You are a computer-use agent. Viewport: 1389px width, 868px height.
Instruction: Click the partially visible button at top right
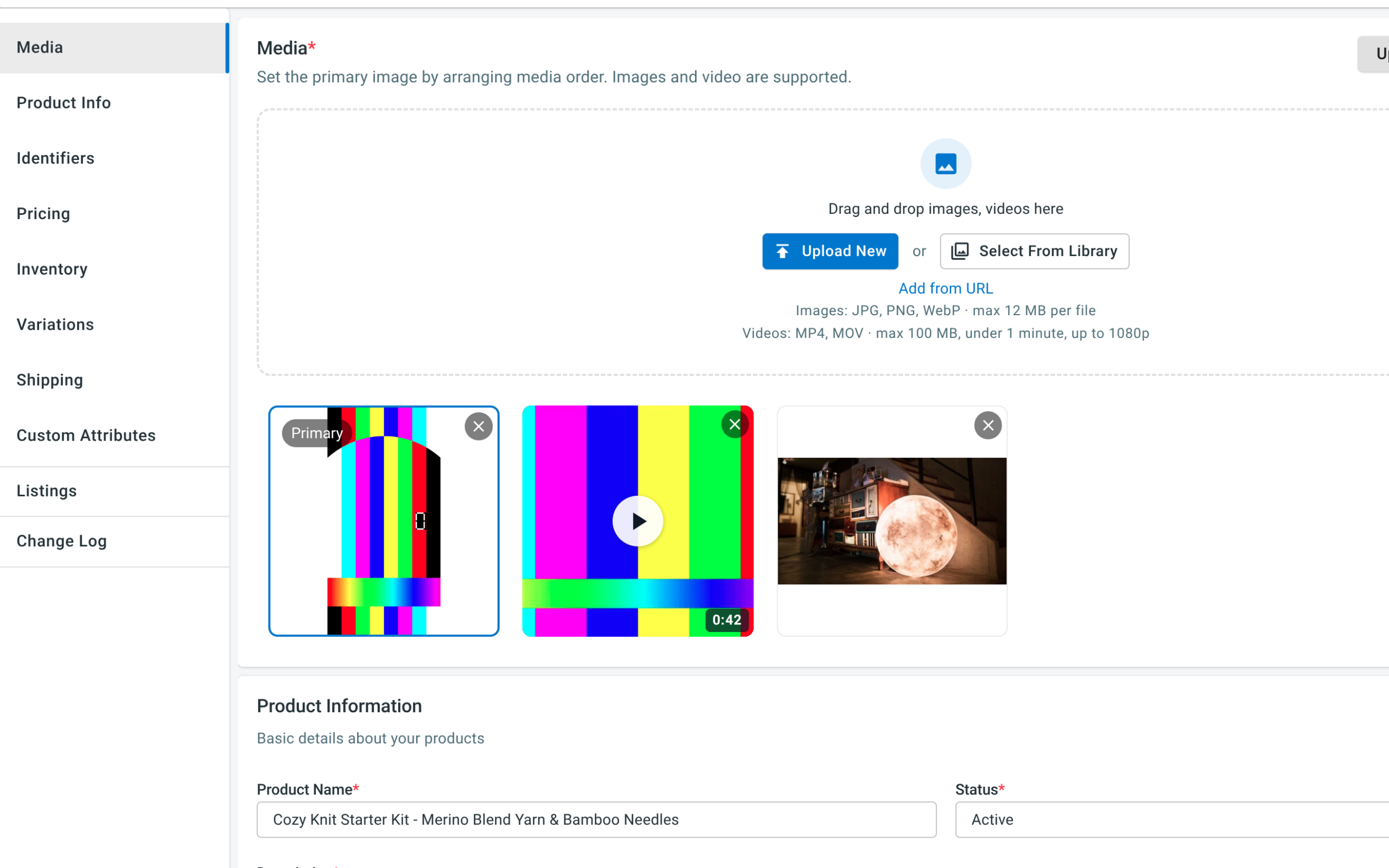pyautogui.click(x=1373, y=54)
